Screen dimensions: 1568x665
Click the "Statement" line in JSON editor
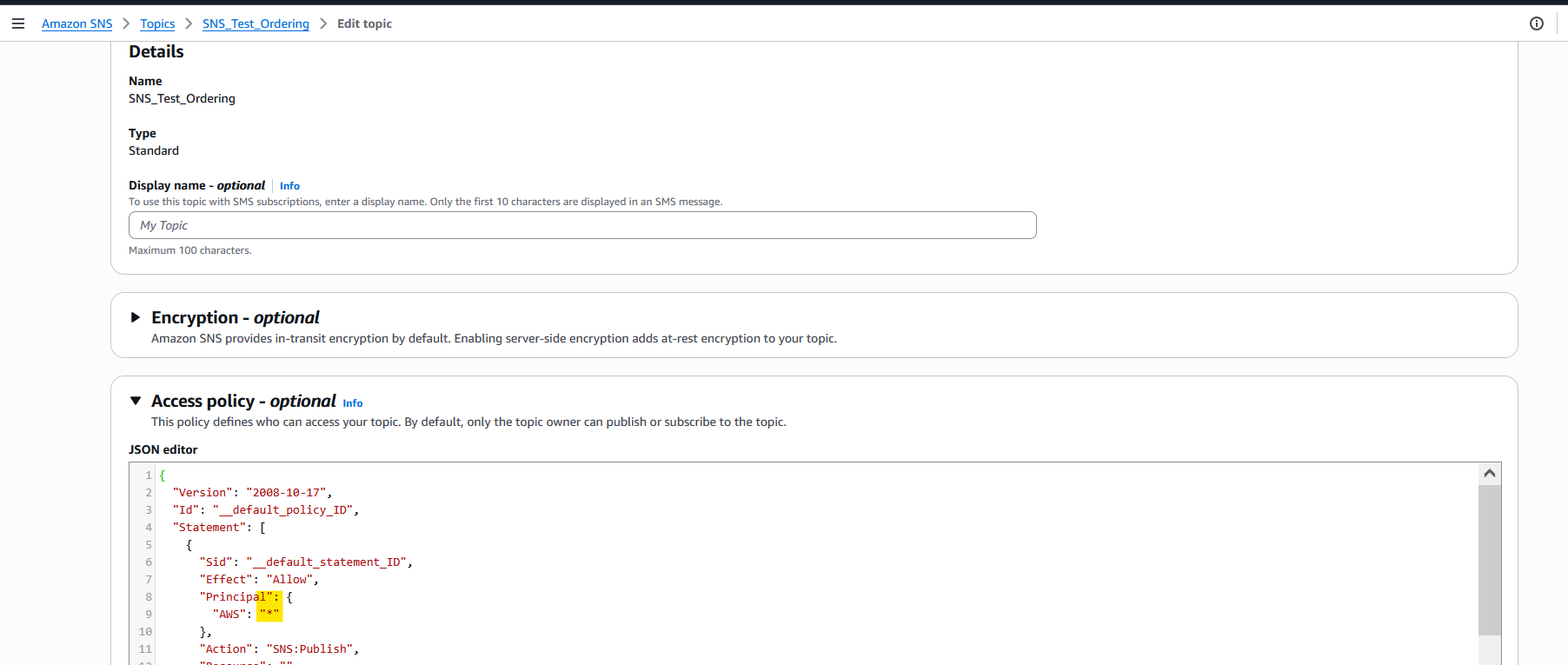[x=219, y=528]
